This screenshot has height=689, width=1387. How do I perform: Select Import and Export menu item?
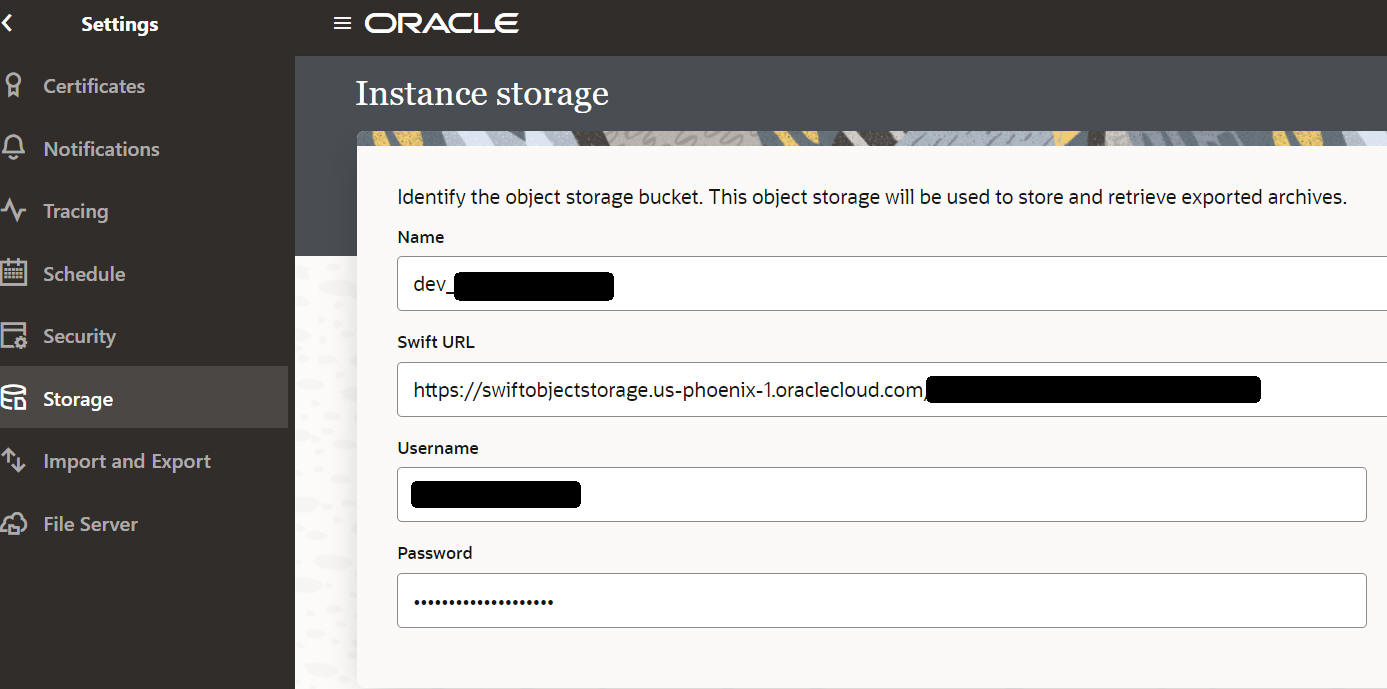tap(127, 461)
